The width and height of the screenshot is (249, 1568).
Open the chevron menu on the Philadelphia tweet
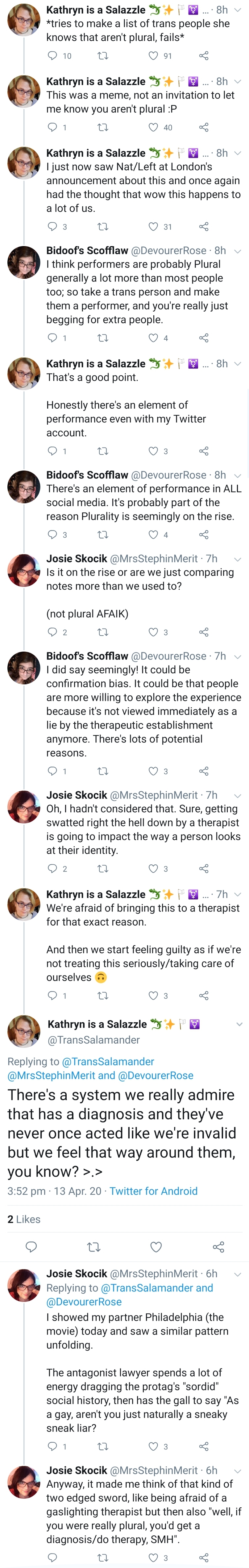point(238,1274)
